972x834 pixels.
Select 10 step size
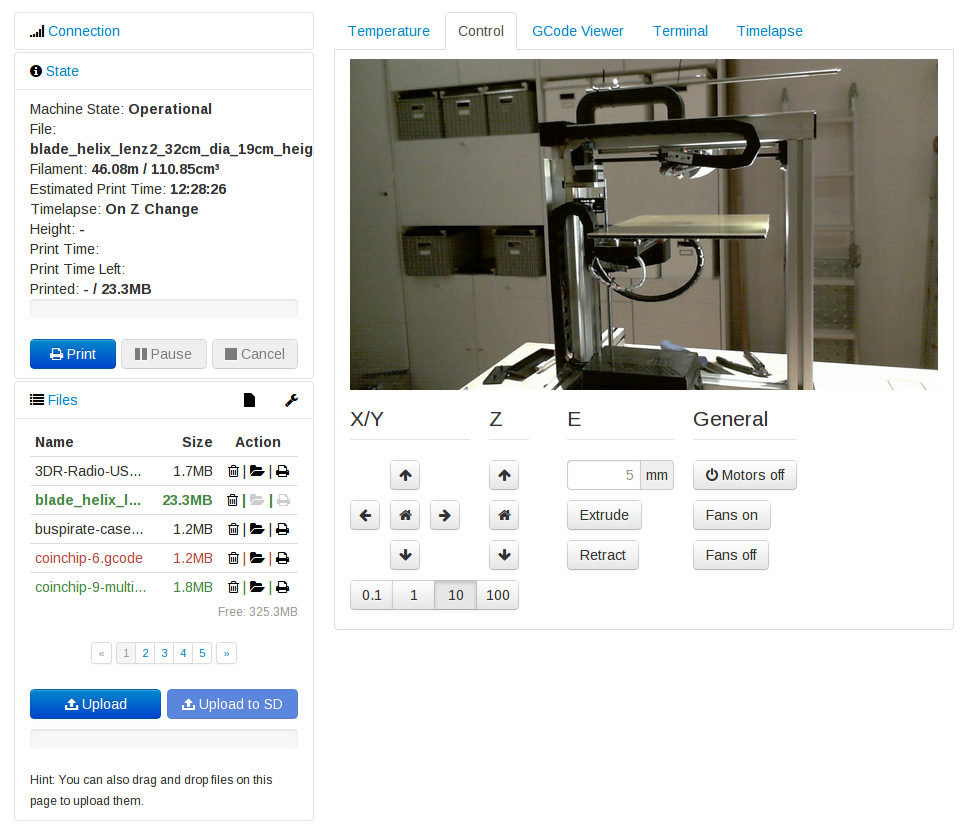coord(456,595)
